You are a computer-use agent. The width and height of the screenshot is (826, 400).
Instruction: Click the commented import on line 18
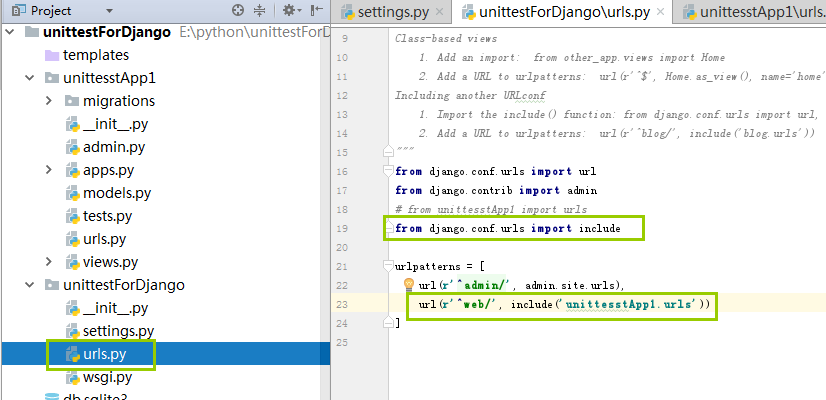(491, 209)
